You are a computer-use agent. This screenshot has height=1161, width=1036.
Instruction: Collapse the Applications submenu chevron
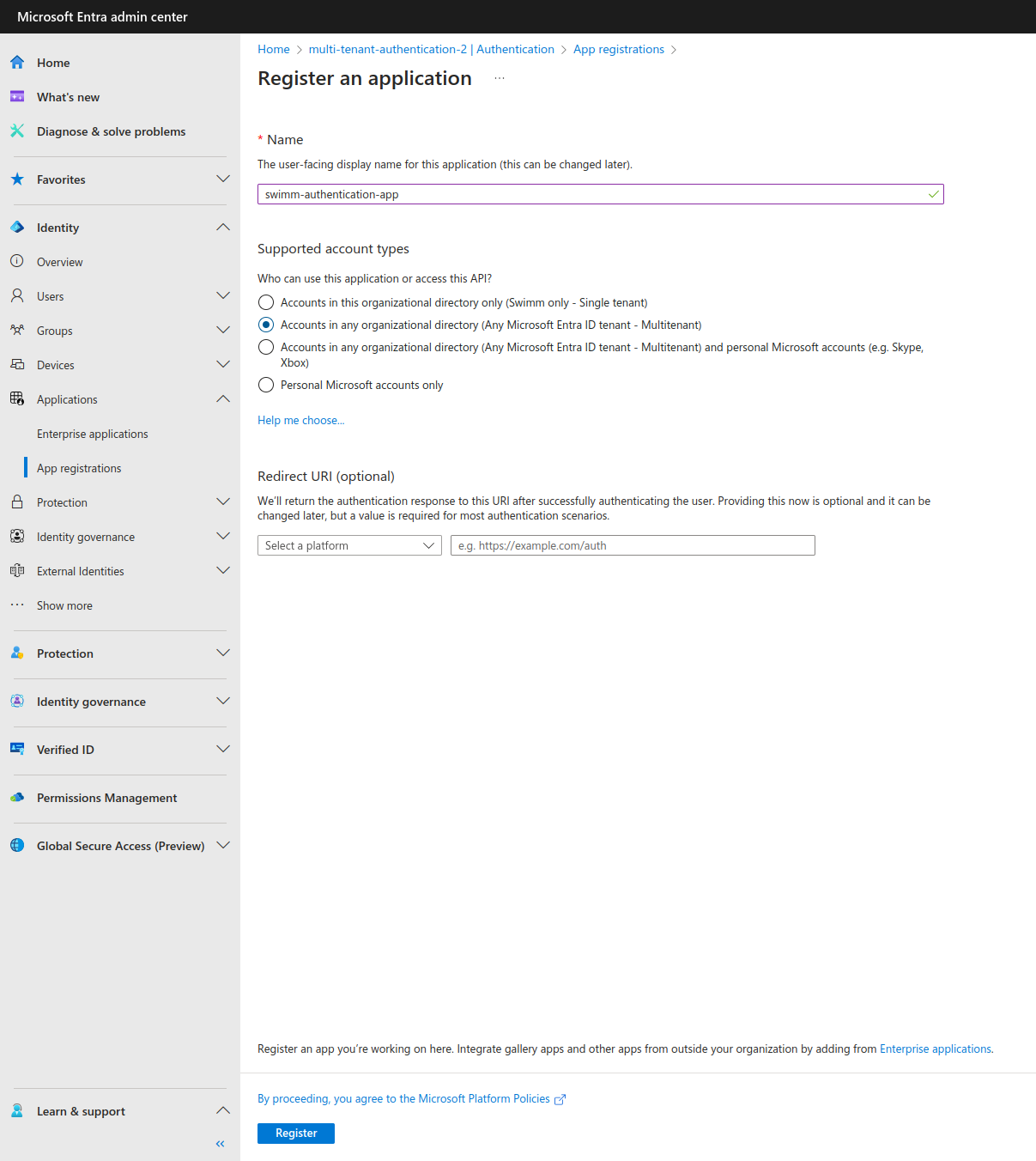coord(223,398)
